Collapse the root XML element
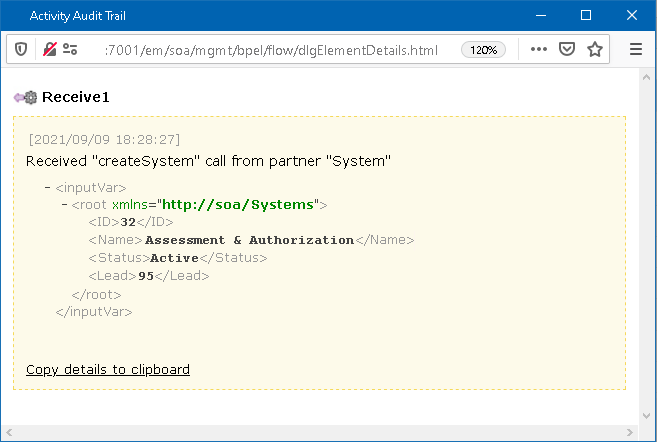657x442 pixels. [65, 205]
